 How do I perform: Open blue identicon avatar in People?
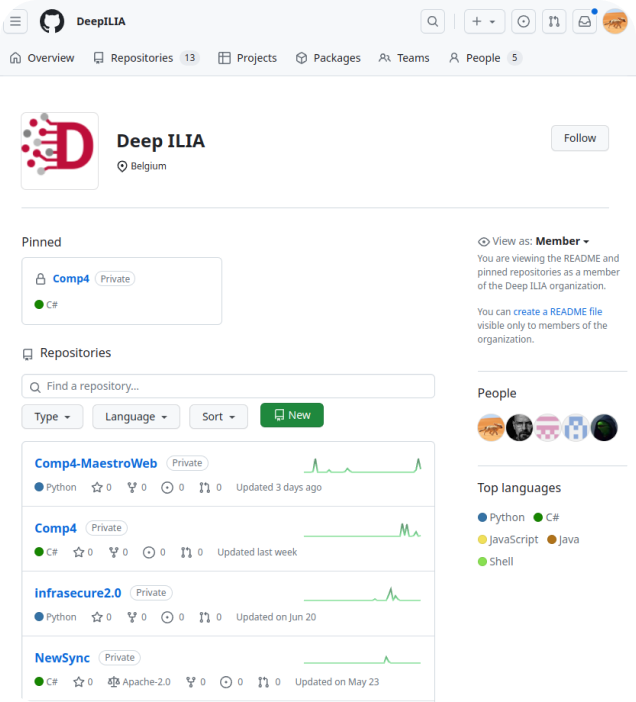576,428
